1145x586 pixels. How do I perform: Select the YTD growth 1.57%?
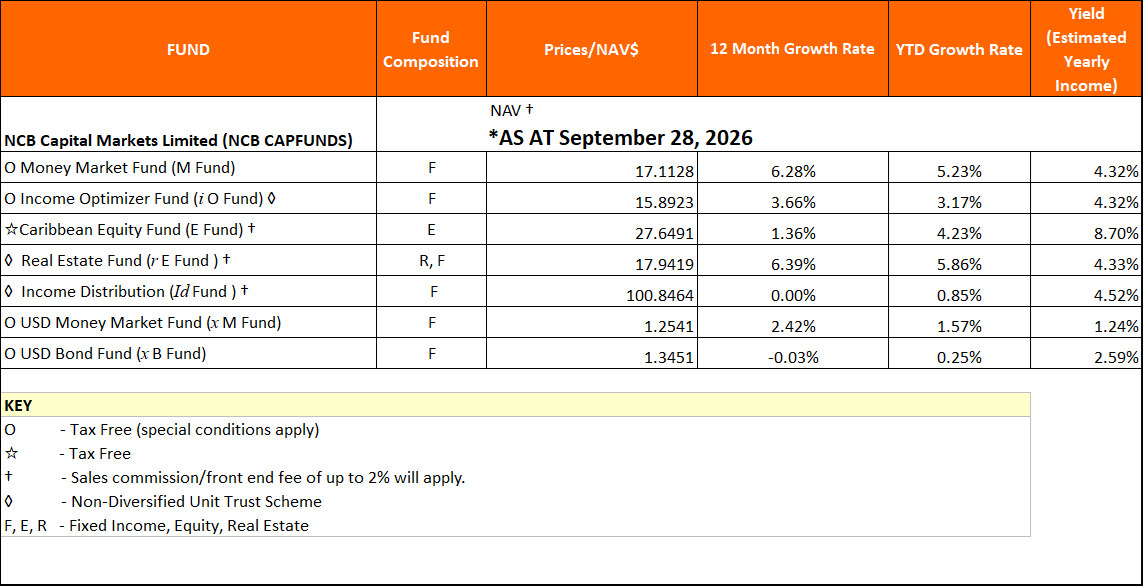(960, 327)
